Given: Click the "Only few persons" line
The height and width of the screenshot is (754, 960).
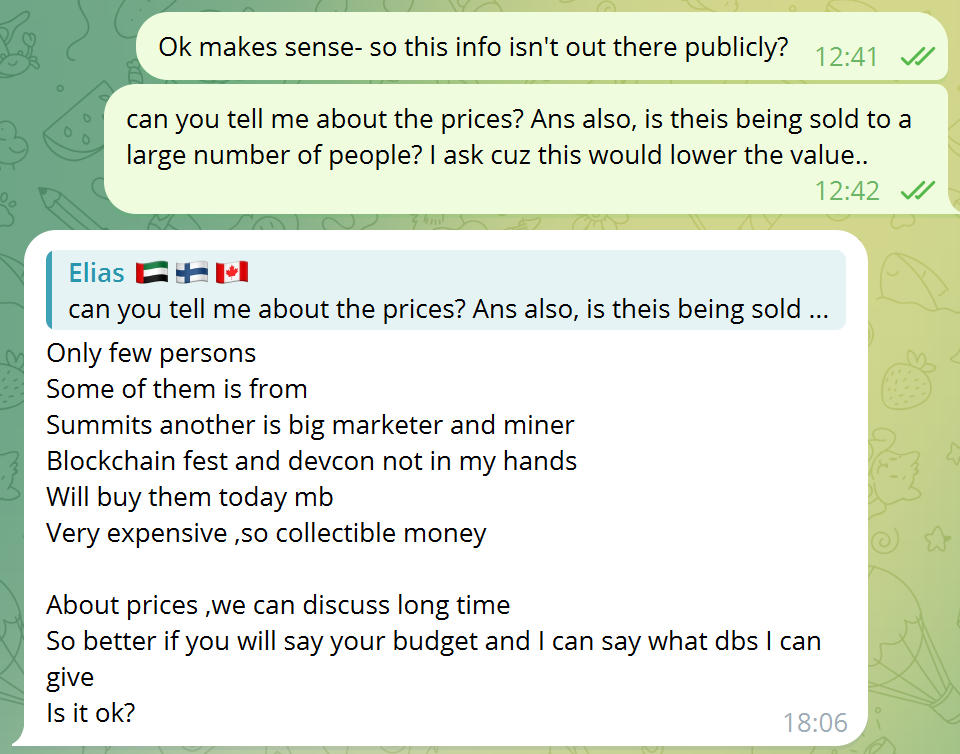Looking at the screenshot, I should [151, 353].
